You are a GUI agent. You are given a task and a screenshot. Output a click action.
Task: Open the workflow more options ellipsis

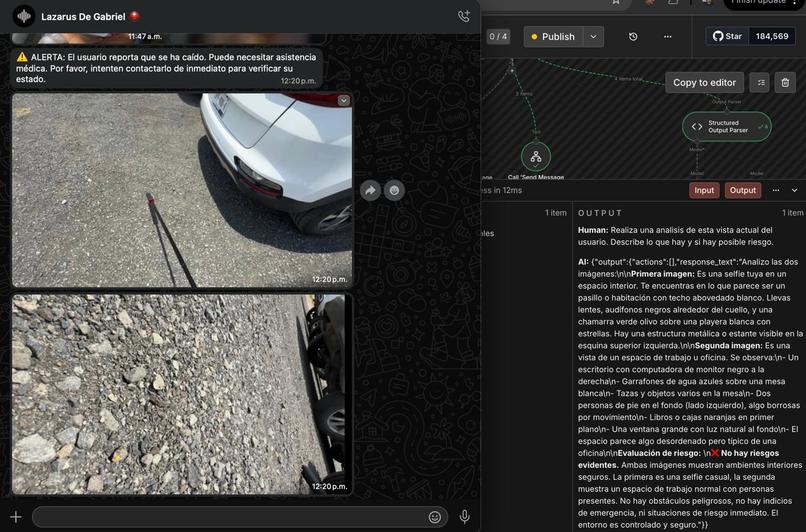(667, 36)
